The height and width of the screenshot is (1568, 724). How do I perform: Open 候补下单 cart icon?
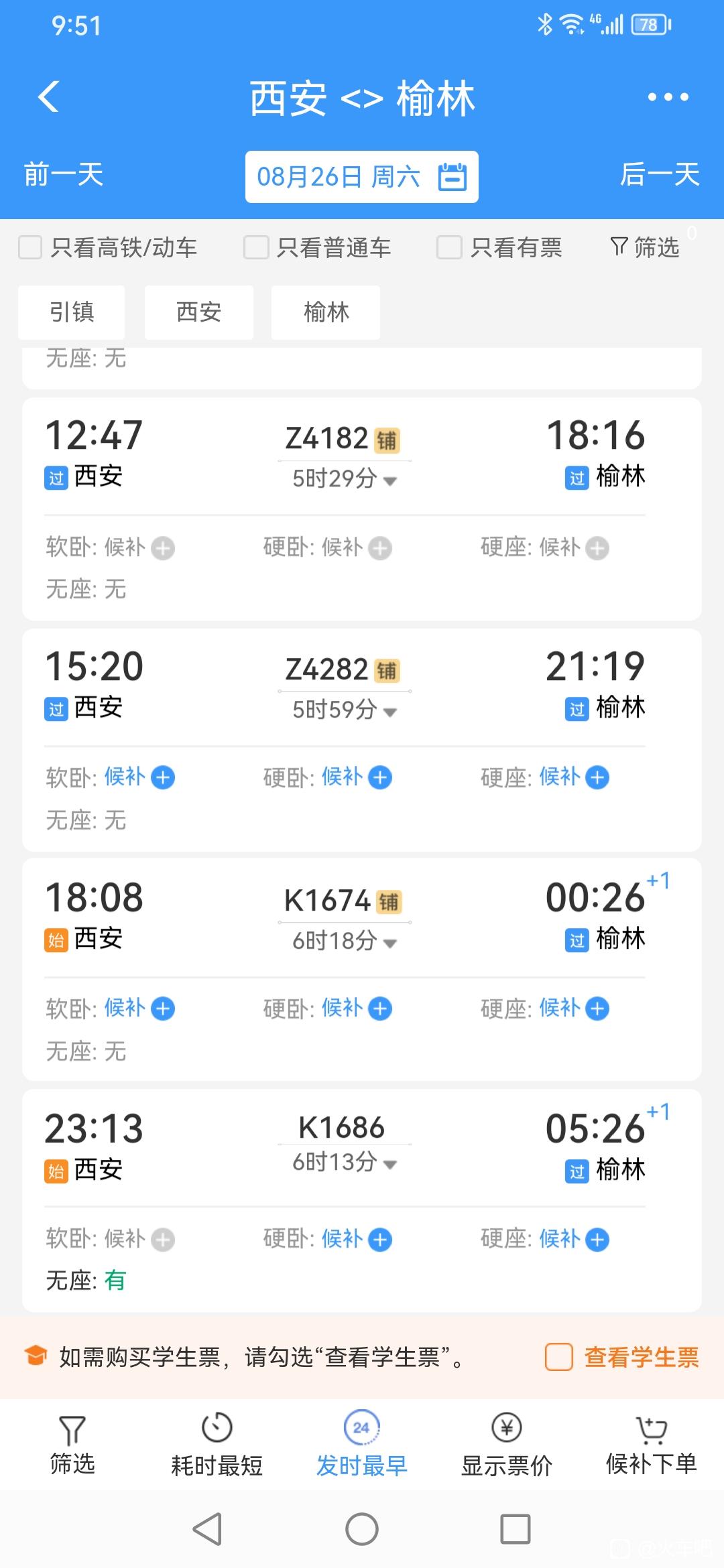pos(651,1429)
